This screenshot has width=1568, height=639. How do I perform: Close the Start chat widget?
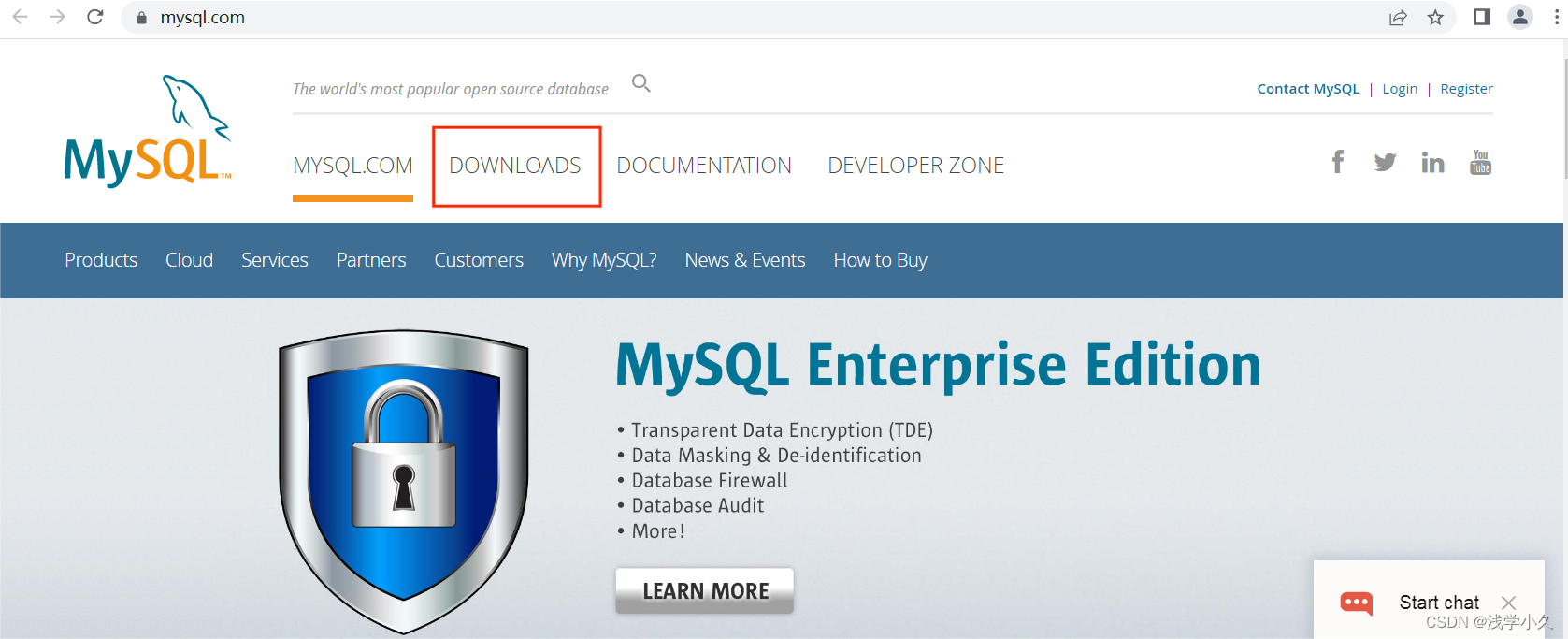pos(1508,603)
